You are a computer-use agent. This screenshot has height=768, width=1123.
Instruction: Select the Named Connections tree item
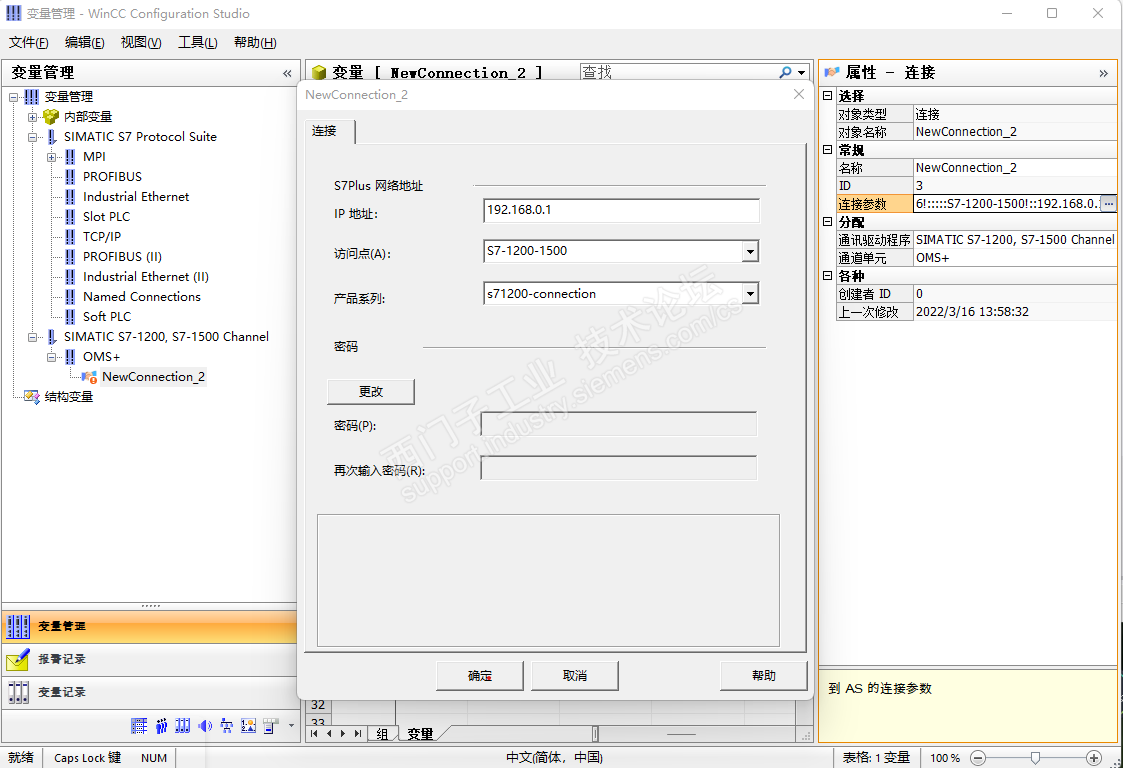142,297
